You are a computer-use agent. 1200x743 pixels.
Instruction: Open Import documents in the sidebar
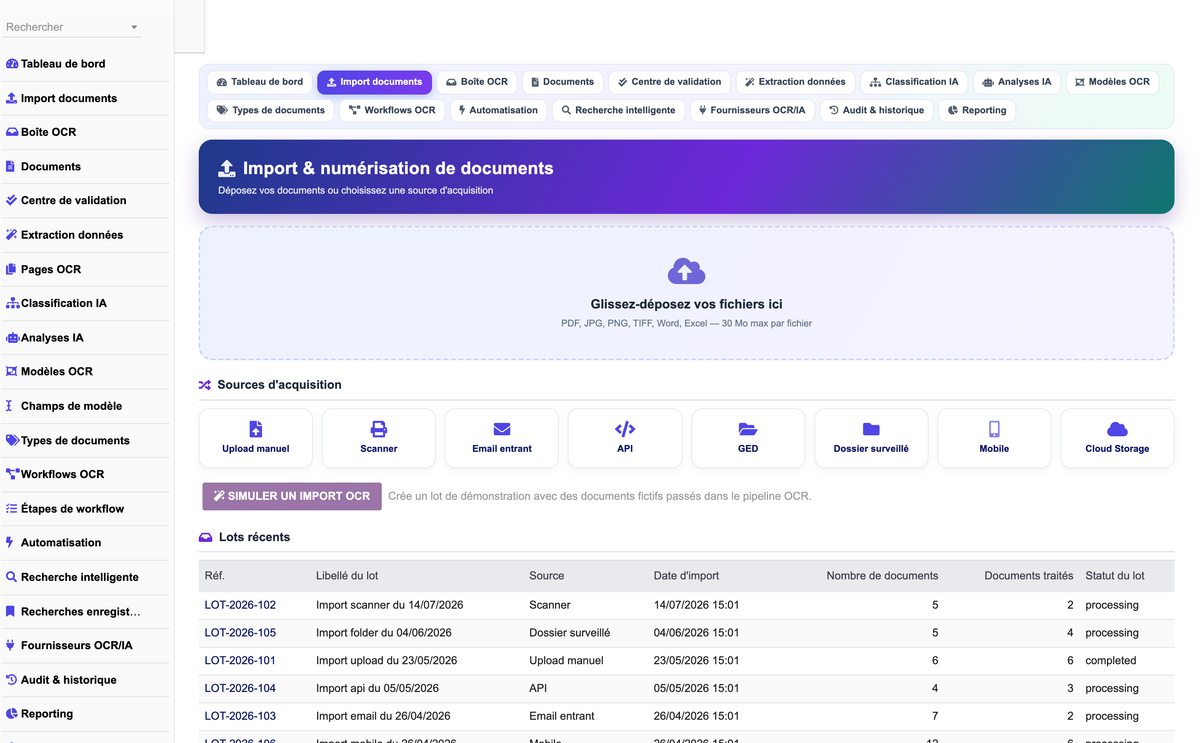tap(85, 98)
